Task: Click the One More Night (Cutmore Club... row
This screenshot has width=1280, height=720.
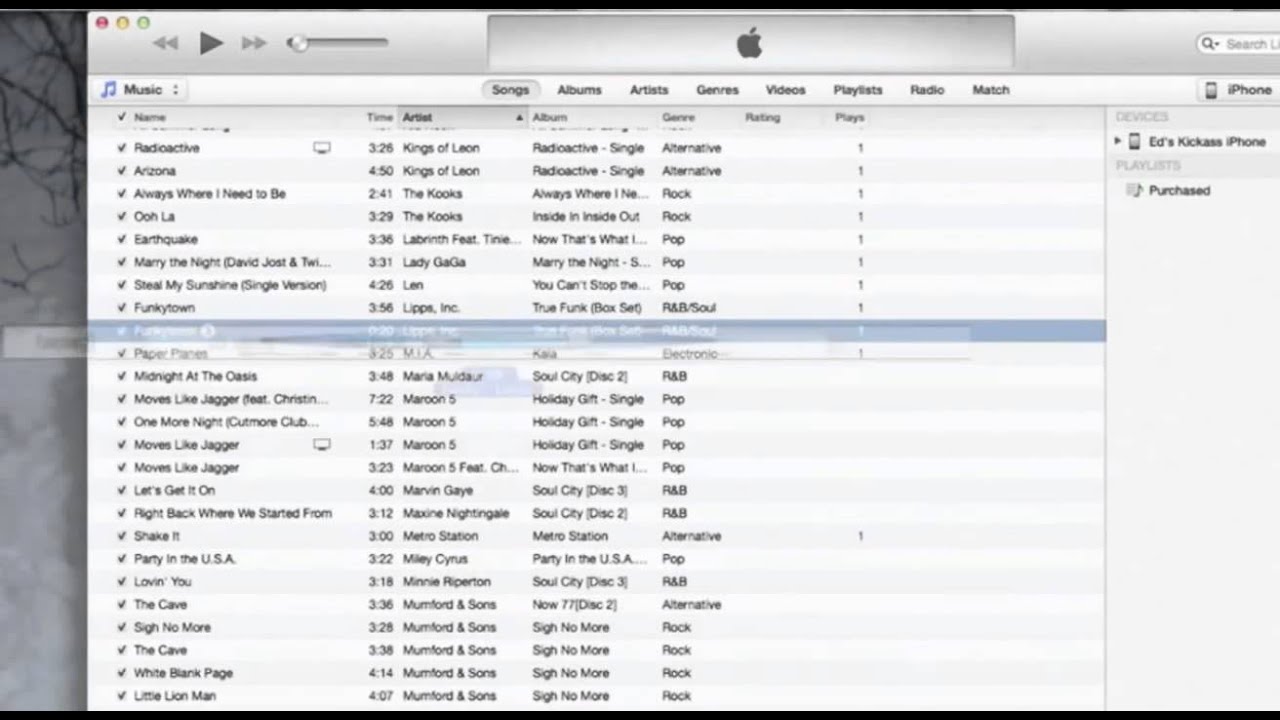Action: coord(596,422)
